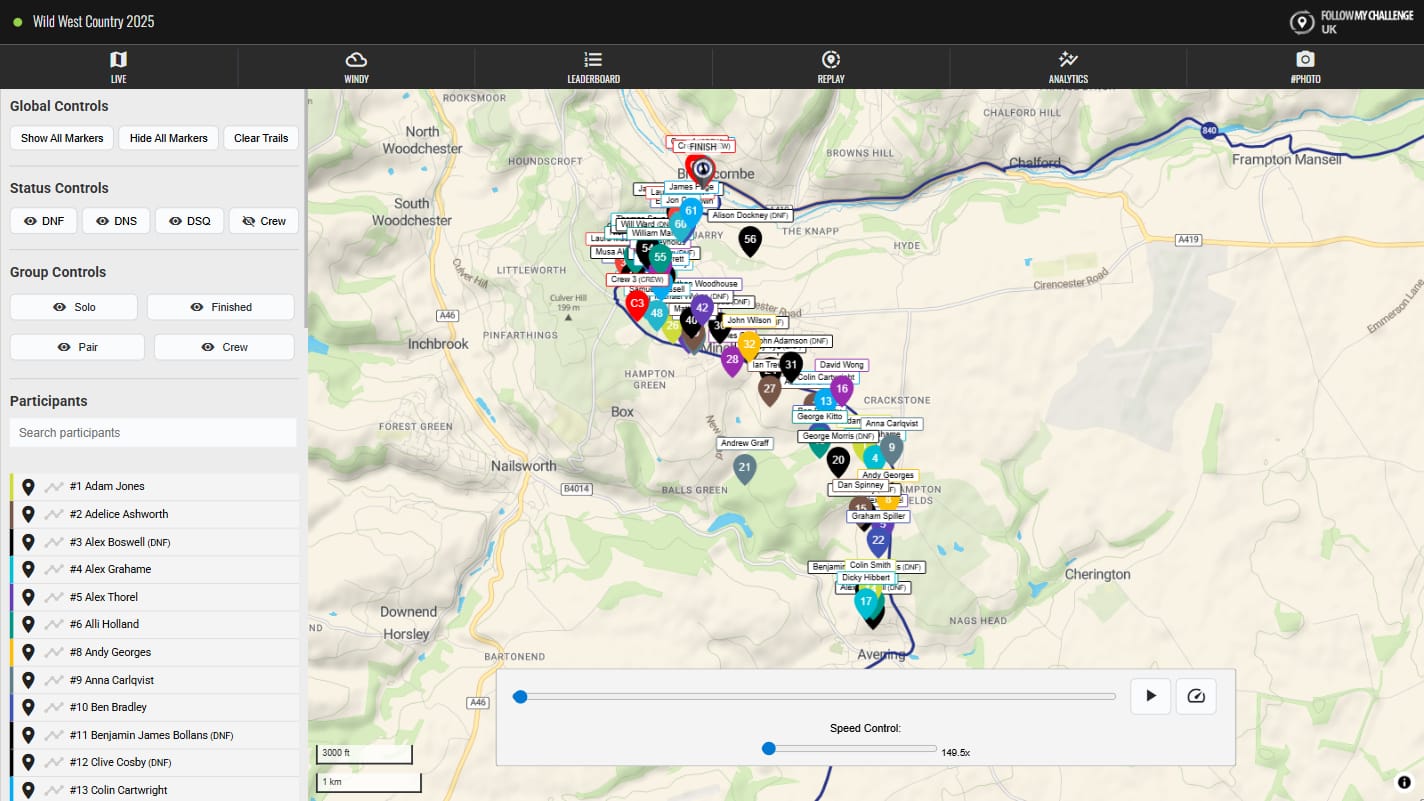Click the Speed Control slider
This screenshot has height=801, width=1424.
[x=852, y=749]
